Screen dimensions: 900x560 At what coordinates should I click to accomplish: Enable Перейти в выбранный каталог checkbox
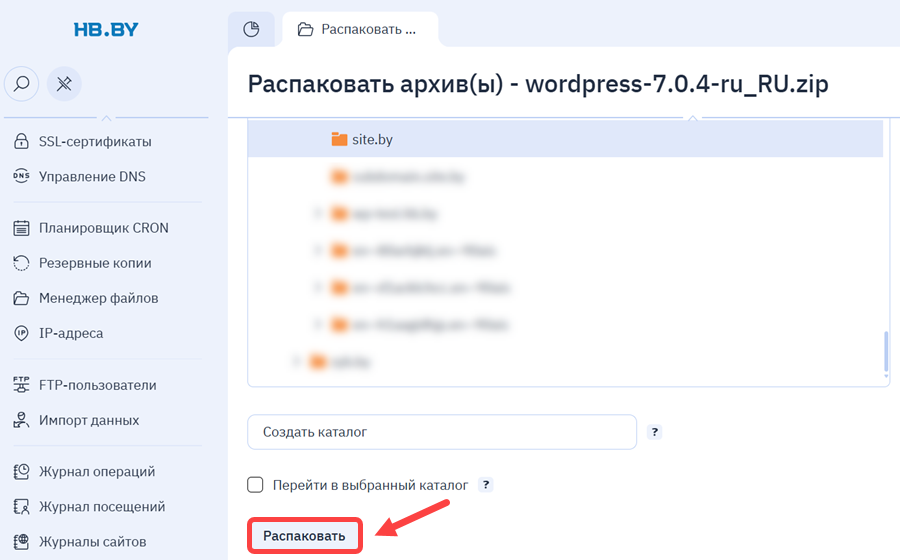[255, 485]
